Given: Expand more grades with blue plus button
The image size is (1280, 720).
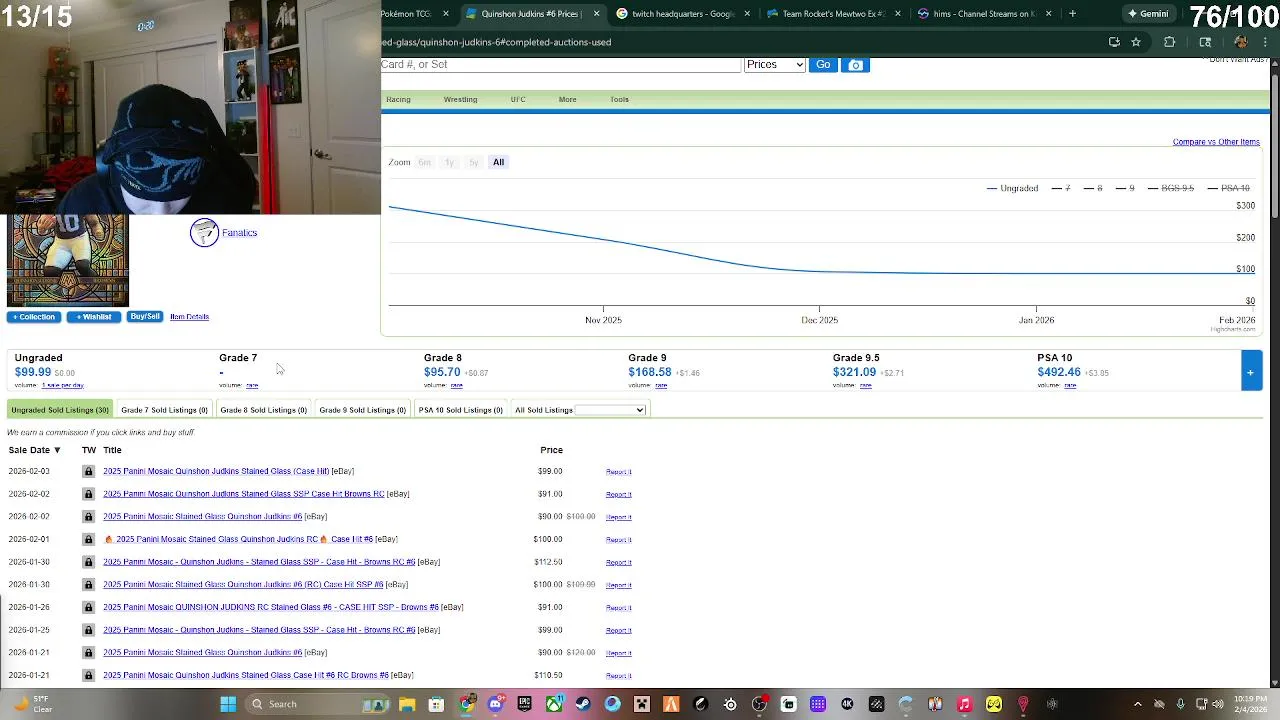Looking at the screenshot, I should (x=1251, y=372).
